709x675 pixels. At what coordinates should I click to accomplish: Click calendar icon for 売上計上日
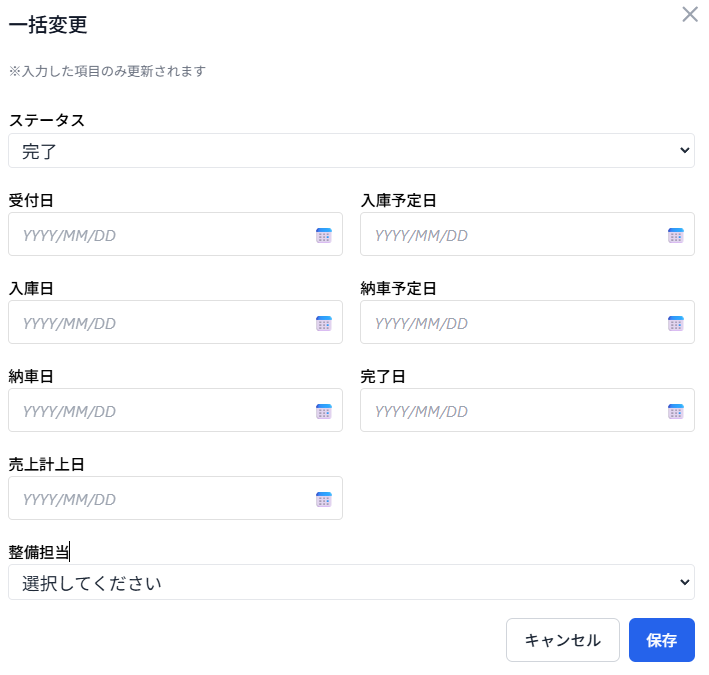tap(323, 499)
